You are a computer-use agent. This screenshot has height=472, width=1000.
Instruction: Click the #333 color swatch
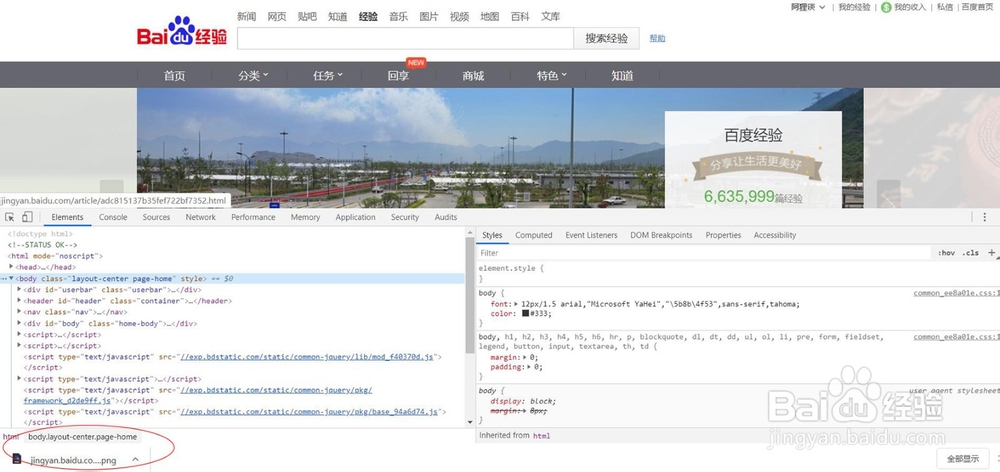pos(526,313)
